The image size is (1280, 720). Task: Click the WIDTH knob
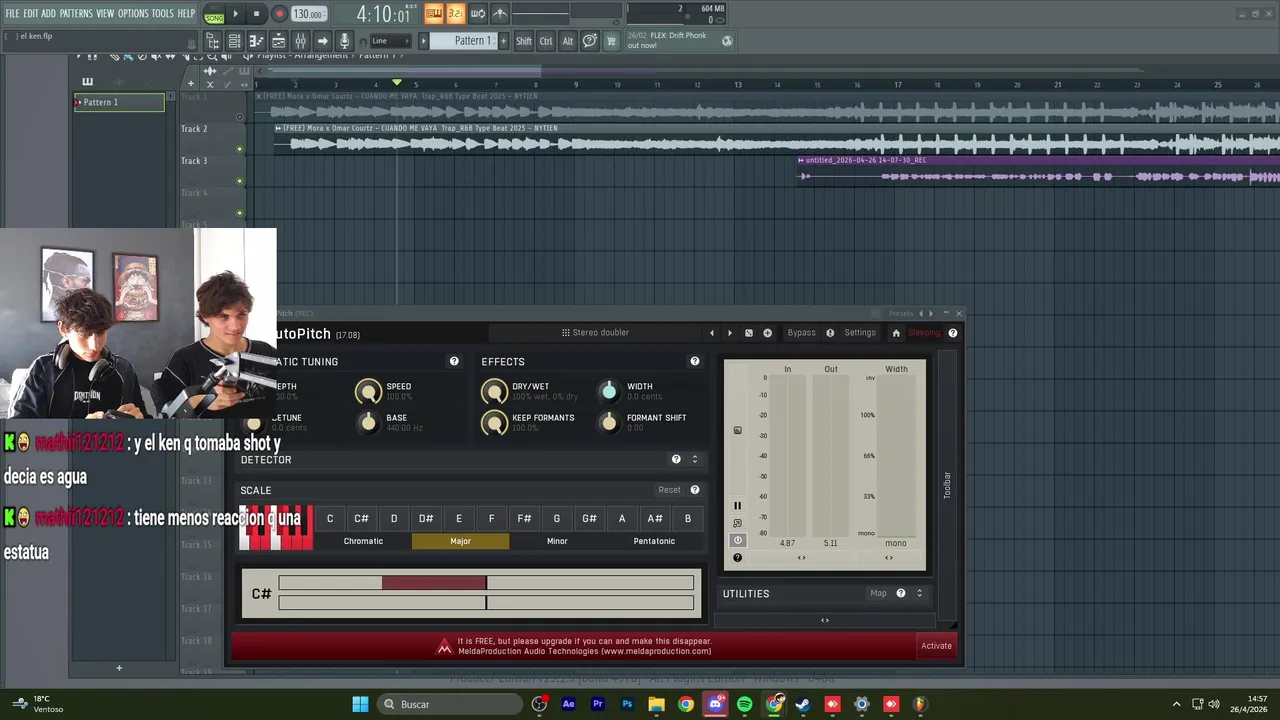[x=609, y=391]
